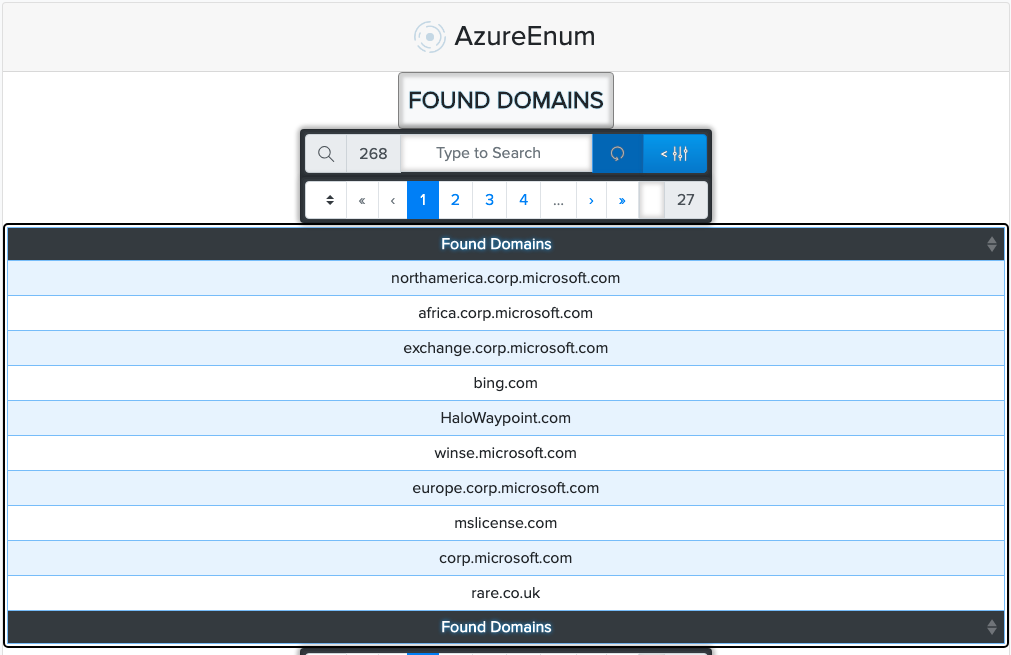Focus the Type to Search field
This screenshot has width=1011, height=655.
496,153
